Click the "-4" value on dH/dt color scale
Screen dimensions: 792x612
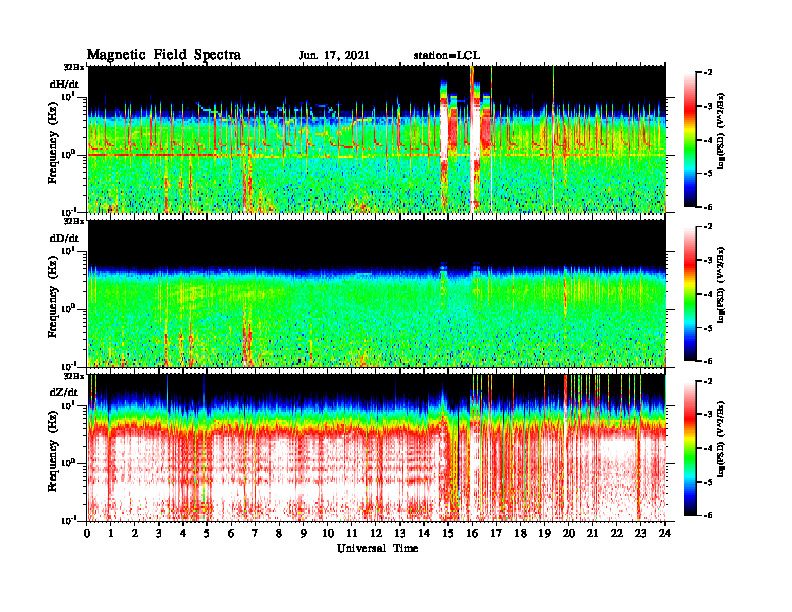pos(707,140)
